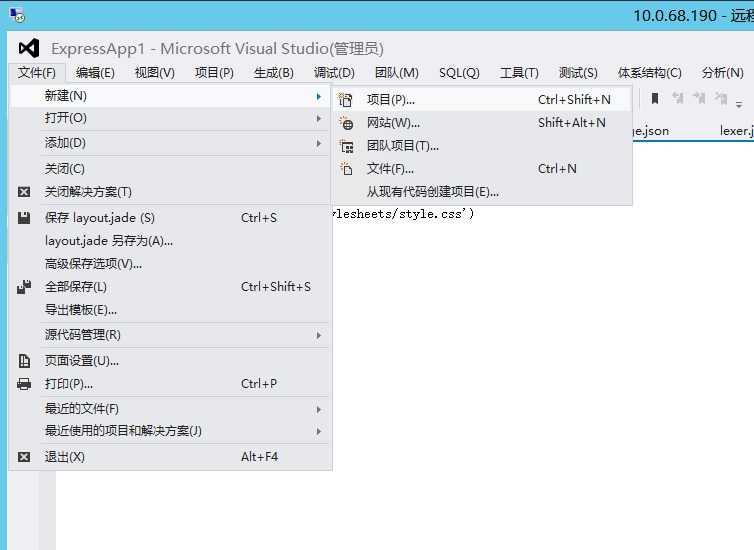Click the Visual Studio logo icon
The image size is (754, 550).
click(x=29, y=49)
